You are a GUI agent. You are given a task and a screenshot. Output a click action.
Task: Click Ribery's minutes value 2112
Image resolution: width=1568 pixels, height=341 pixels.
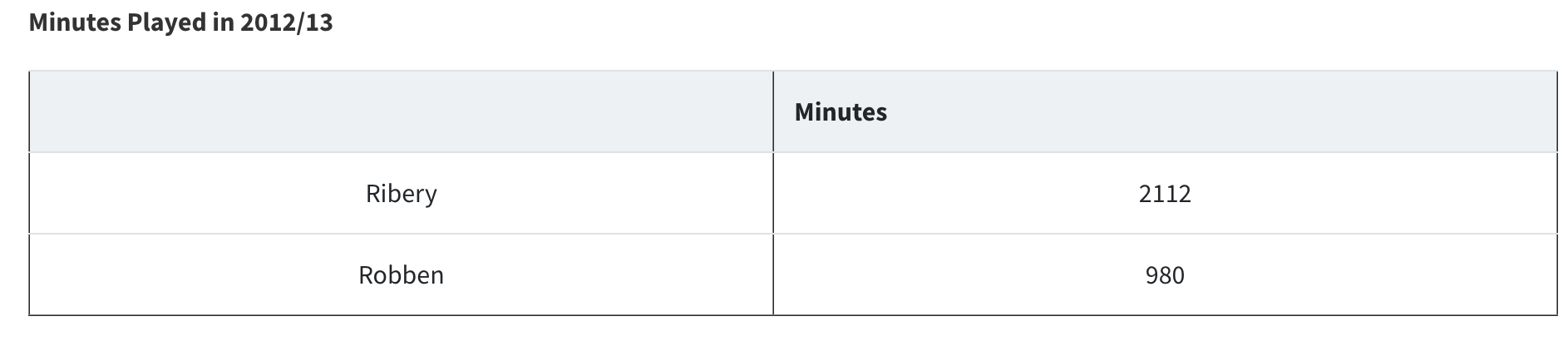coord(1164,194)
